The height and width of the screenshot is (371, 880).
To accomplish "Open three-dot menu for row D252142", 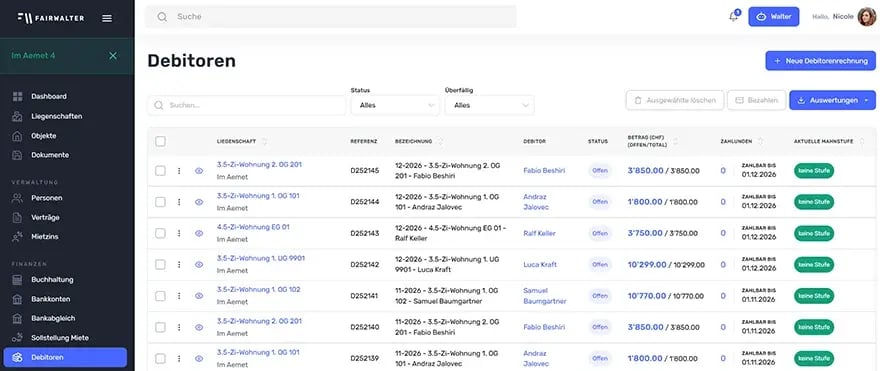I will 179,264.
